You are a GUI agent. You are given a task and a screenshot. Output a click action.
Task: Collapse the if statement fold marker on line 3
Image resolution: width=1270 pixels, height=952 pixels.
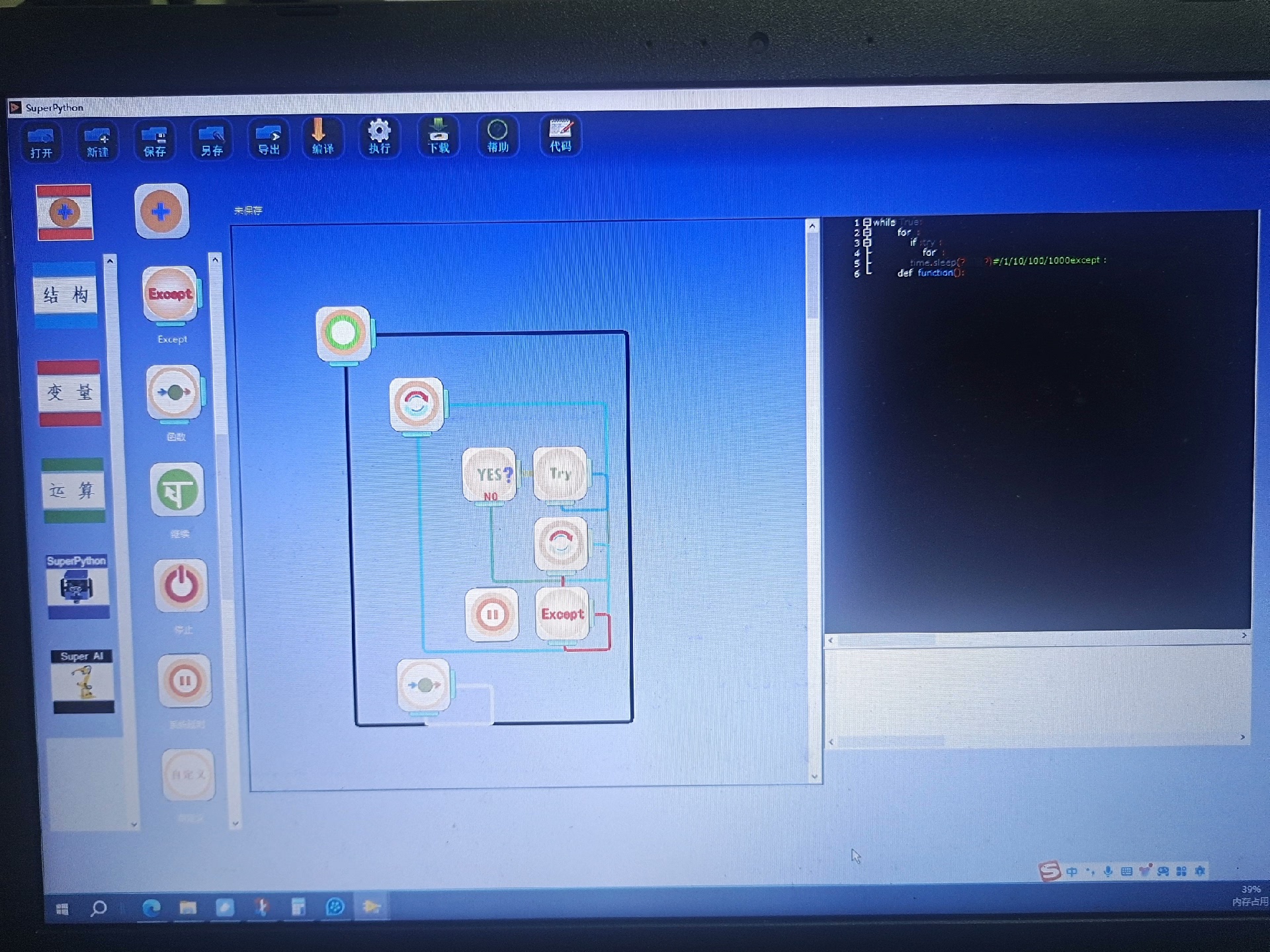click(x=867, y=243)
